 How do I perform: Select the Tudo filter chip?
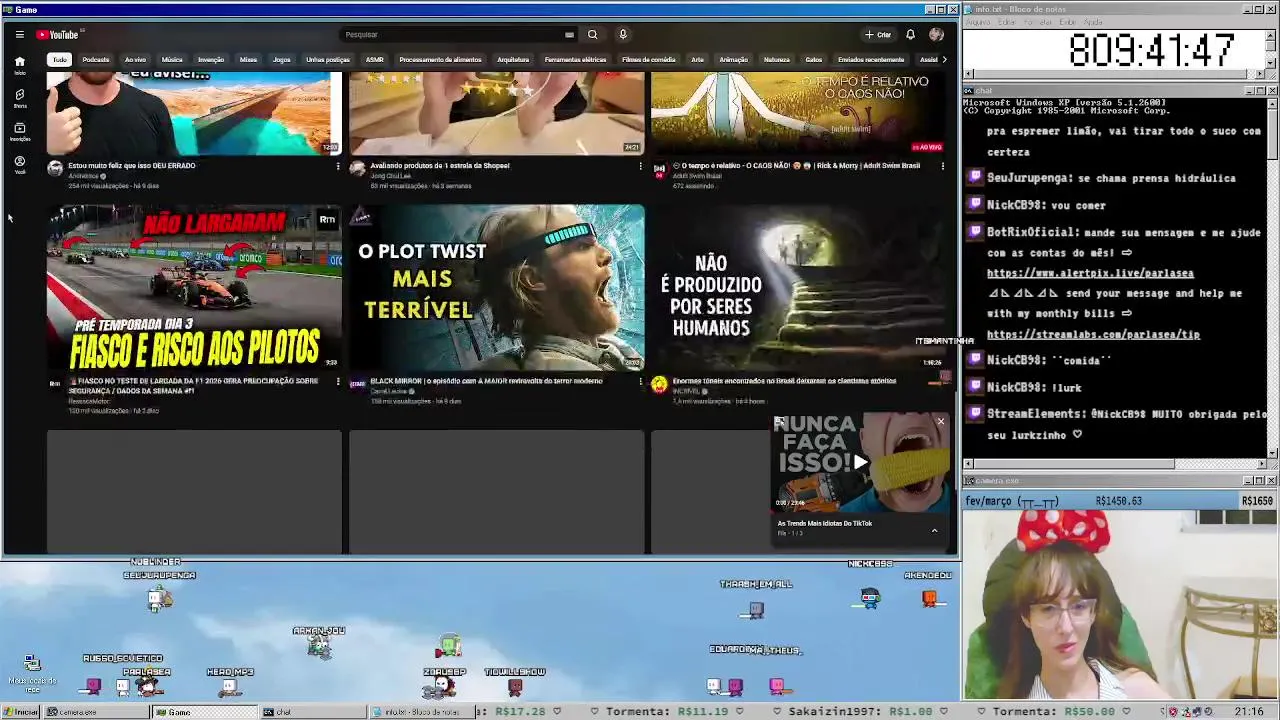pyautogui.click(x=60, y=59)
